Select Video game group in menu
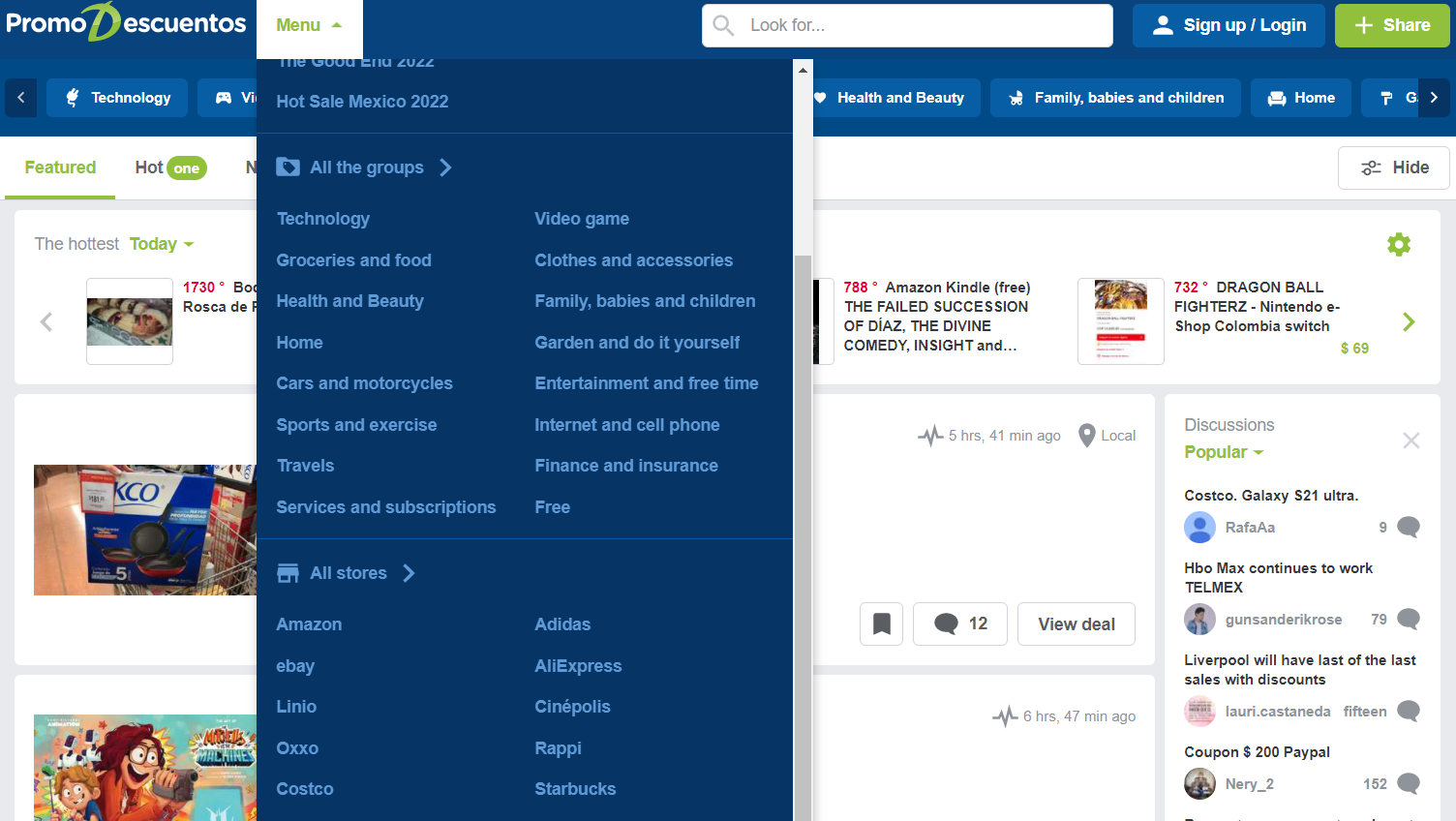Viewport: 1456px width, 821px height. pos(582,219)
